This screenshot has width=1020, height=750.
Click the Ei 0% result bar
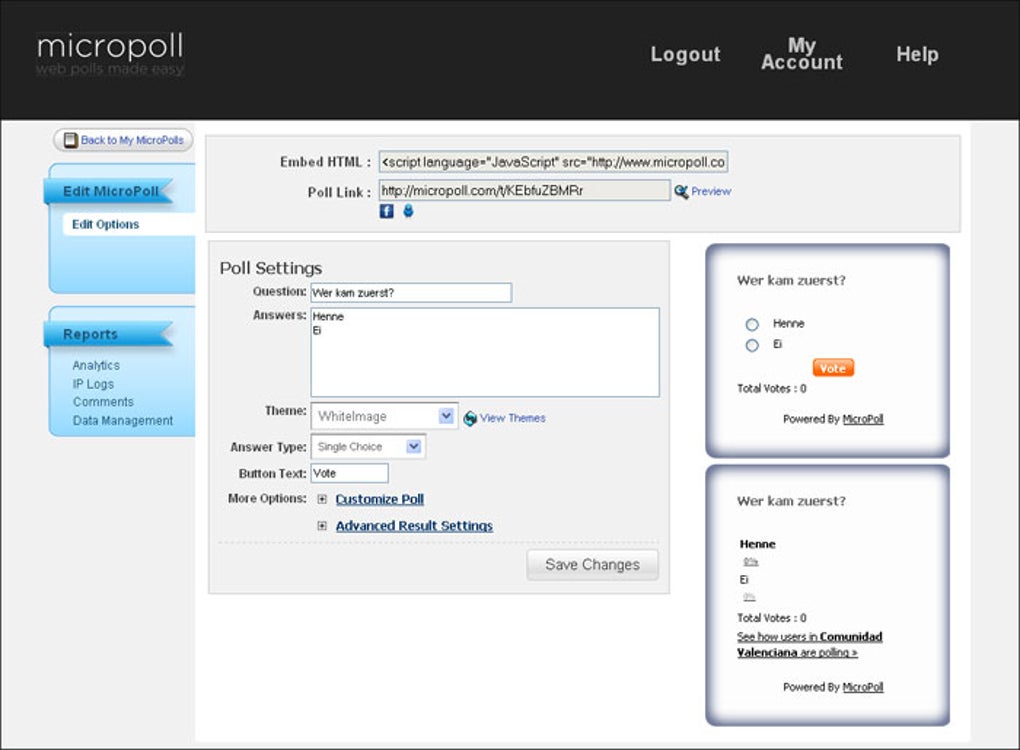pos(749,597)
